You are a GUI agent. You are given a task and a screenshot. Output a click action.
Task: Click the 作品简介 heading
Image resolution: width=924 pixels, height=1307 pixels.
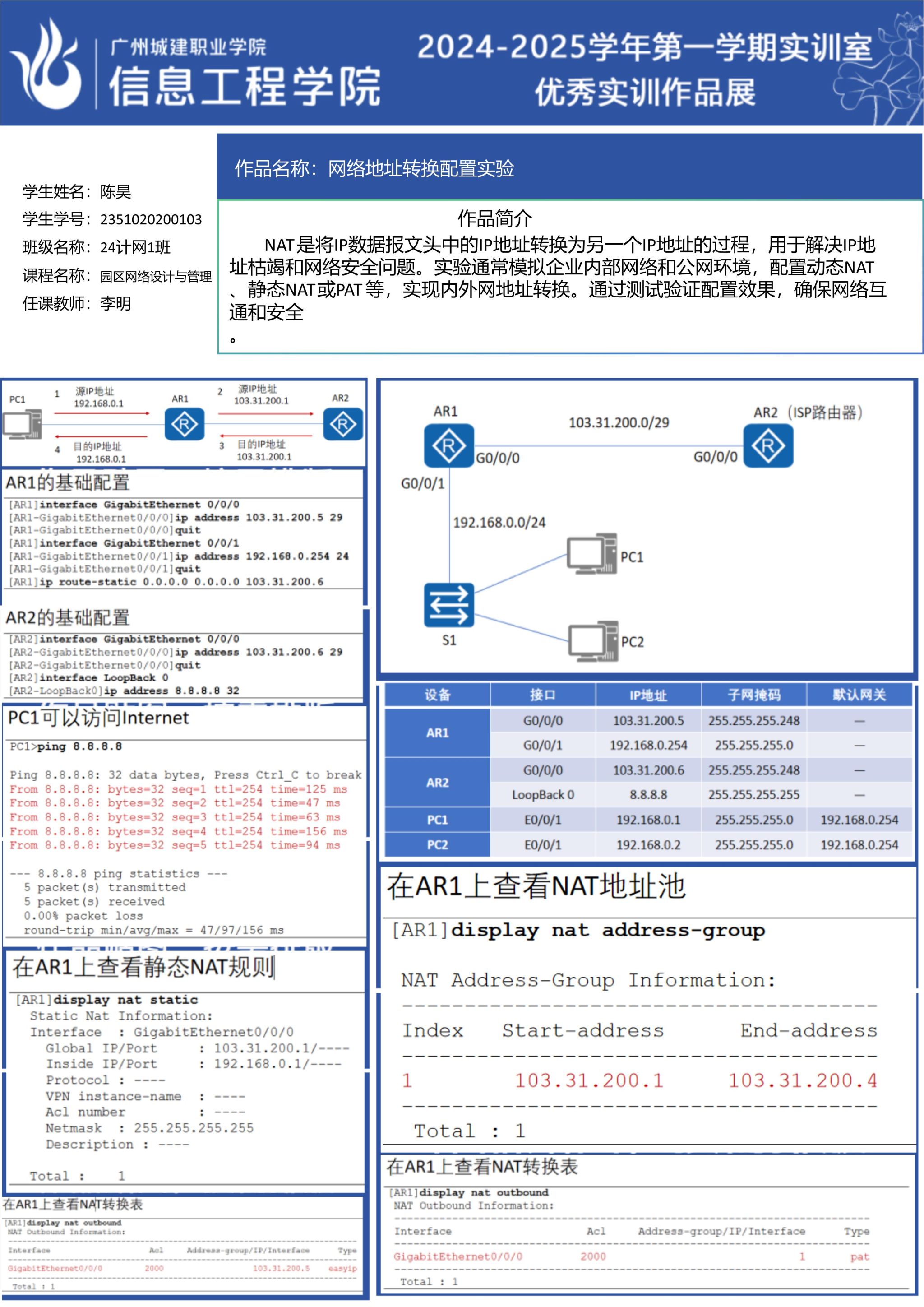(x=494, y=218)
